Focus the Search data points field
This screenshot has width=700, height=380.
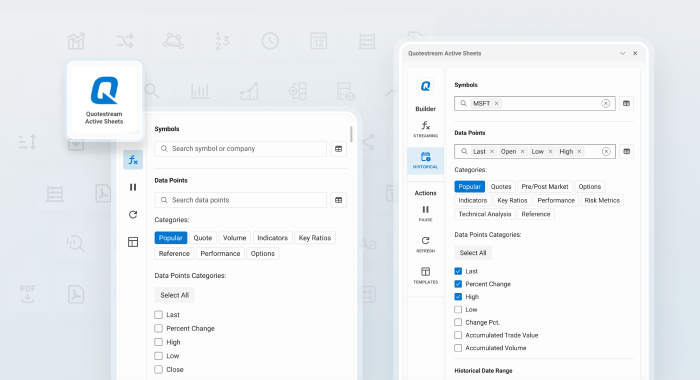241,200
